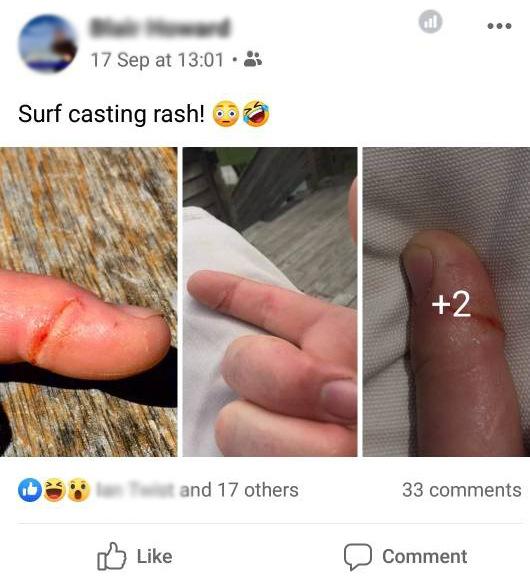Screen dimensions: 530x586
Task: Tap the thumbs-up outline Like icon
Action: pyautogui.click(x=111, y=556)
